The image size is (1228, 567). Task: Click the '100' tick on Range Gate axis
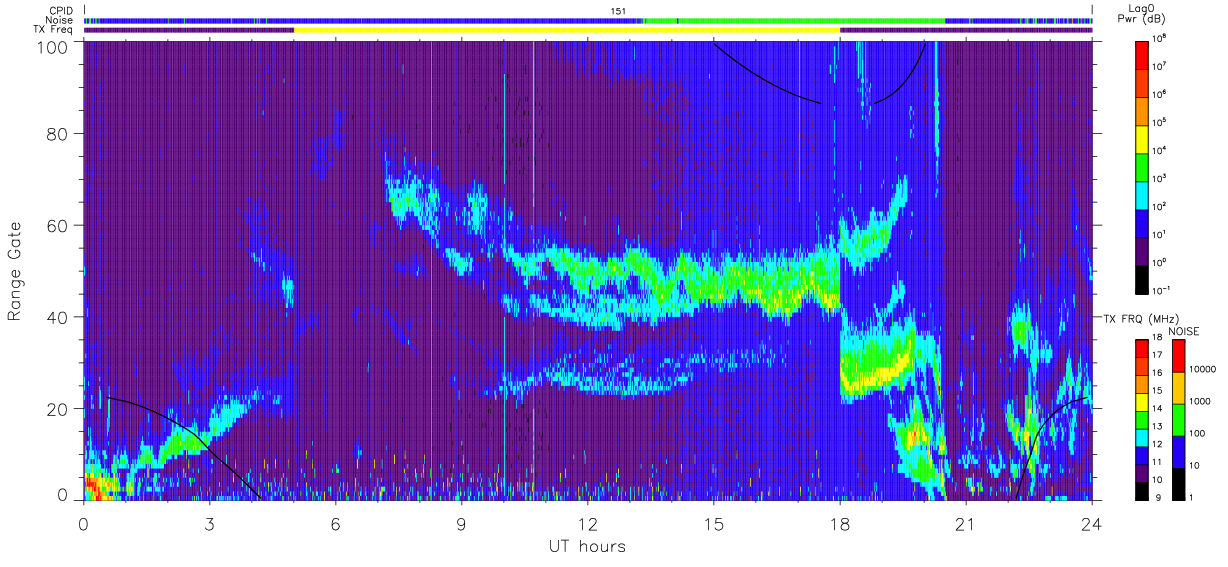tap(53, 46)
